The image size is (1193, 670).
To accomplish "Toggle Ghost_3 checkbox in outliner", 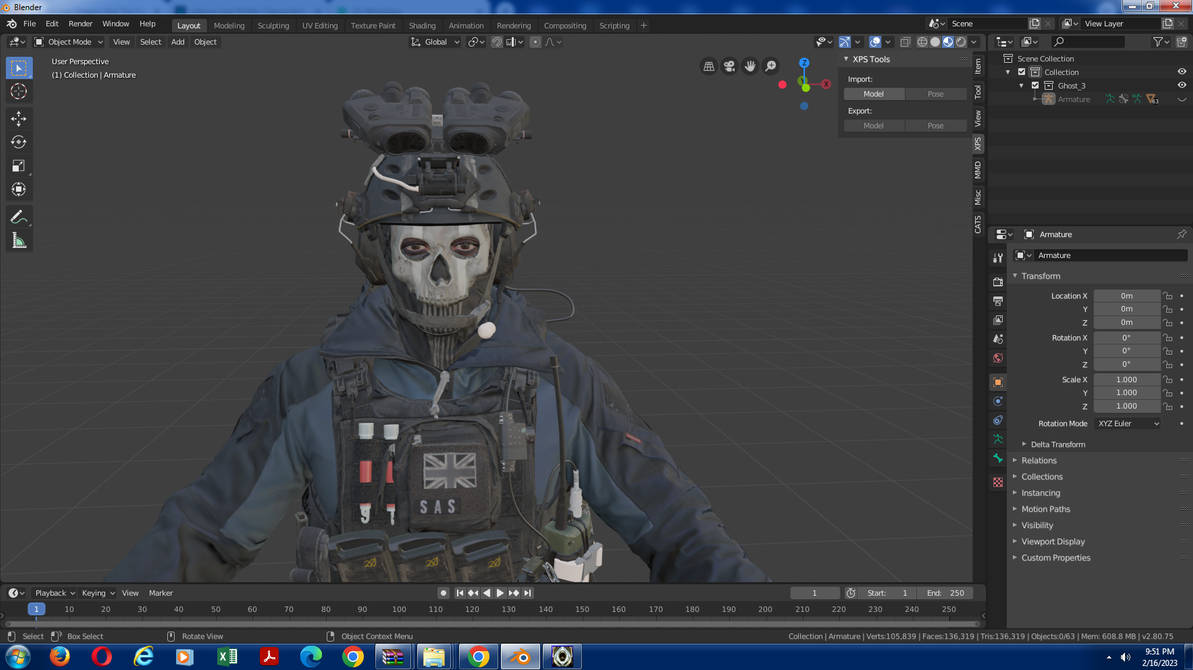I will pyautogui.click(x=1035, y=86).
